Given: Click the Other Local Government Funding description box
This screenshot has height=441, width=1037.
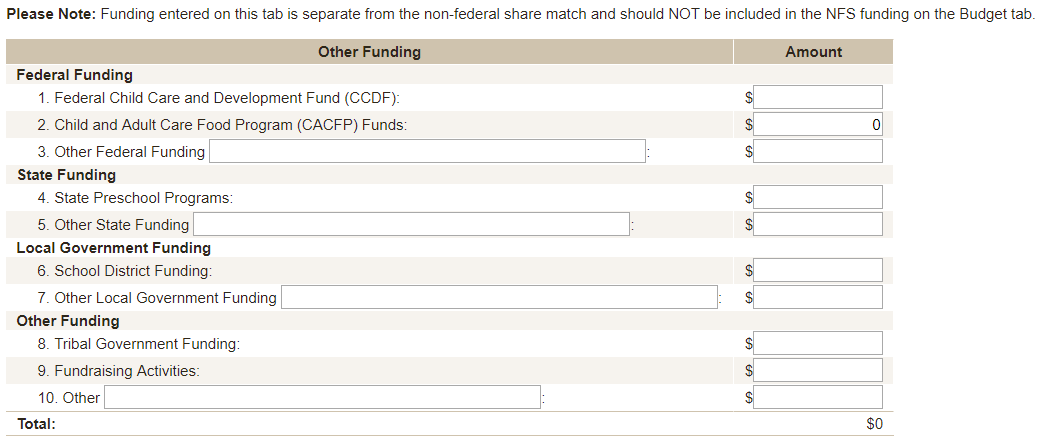Looking at the screenshot, I should [499, 297].
